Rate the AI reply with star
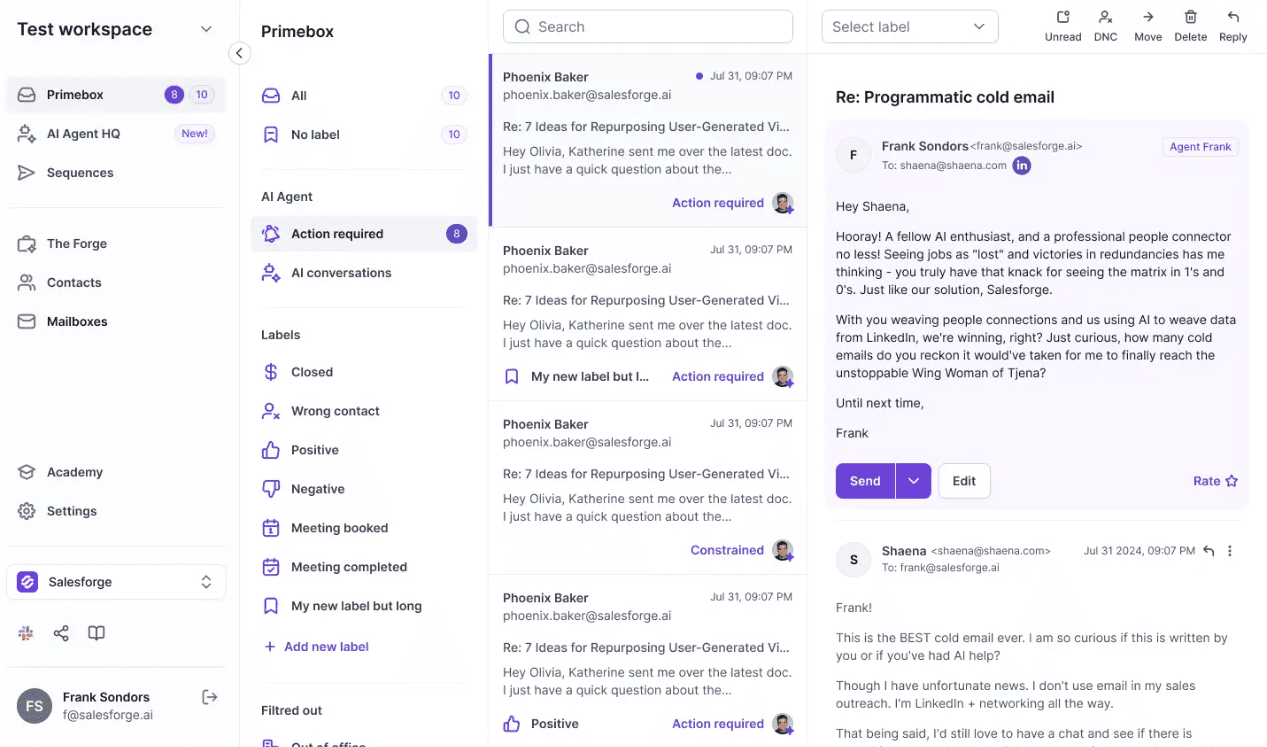Image resolution: width=1267 pixels, height=747 pixels. click(x=1216, y=481)
